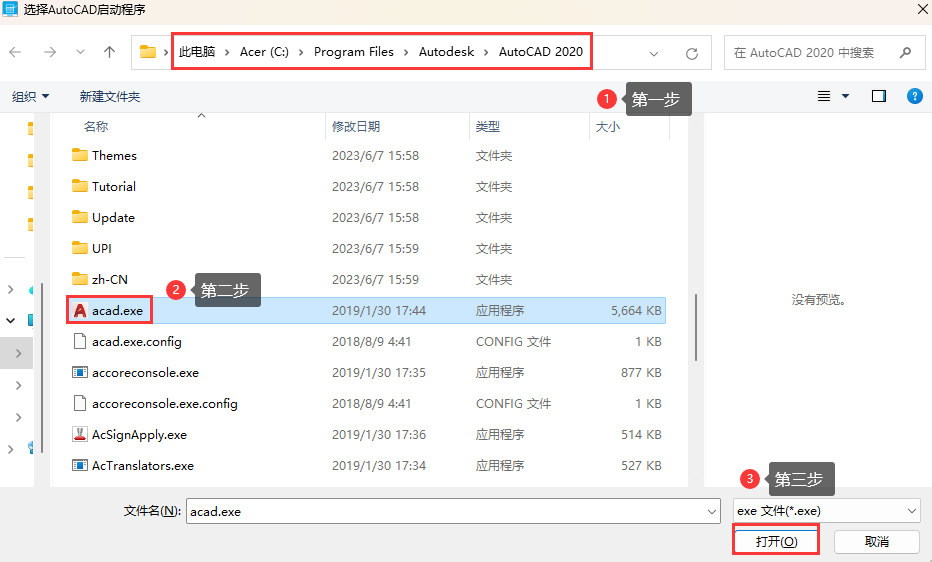Select the Themes folder icon
932x562 pixels.
[x=80, y=155]
